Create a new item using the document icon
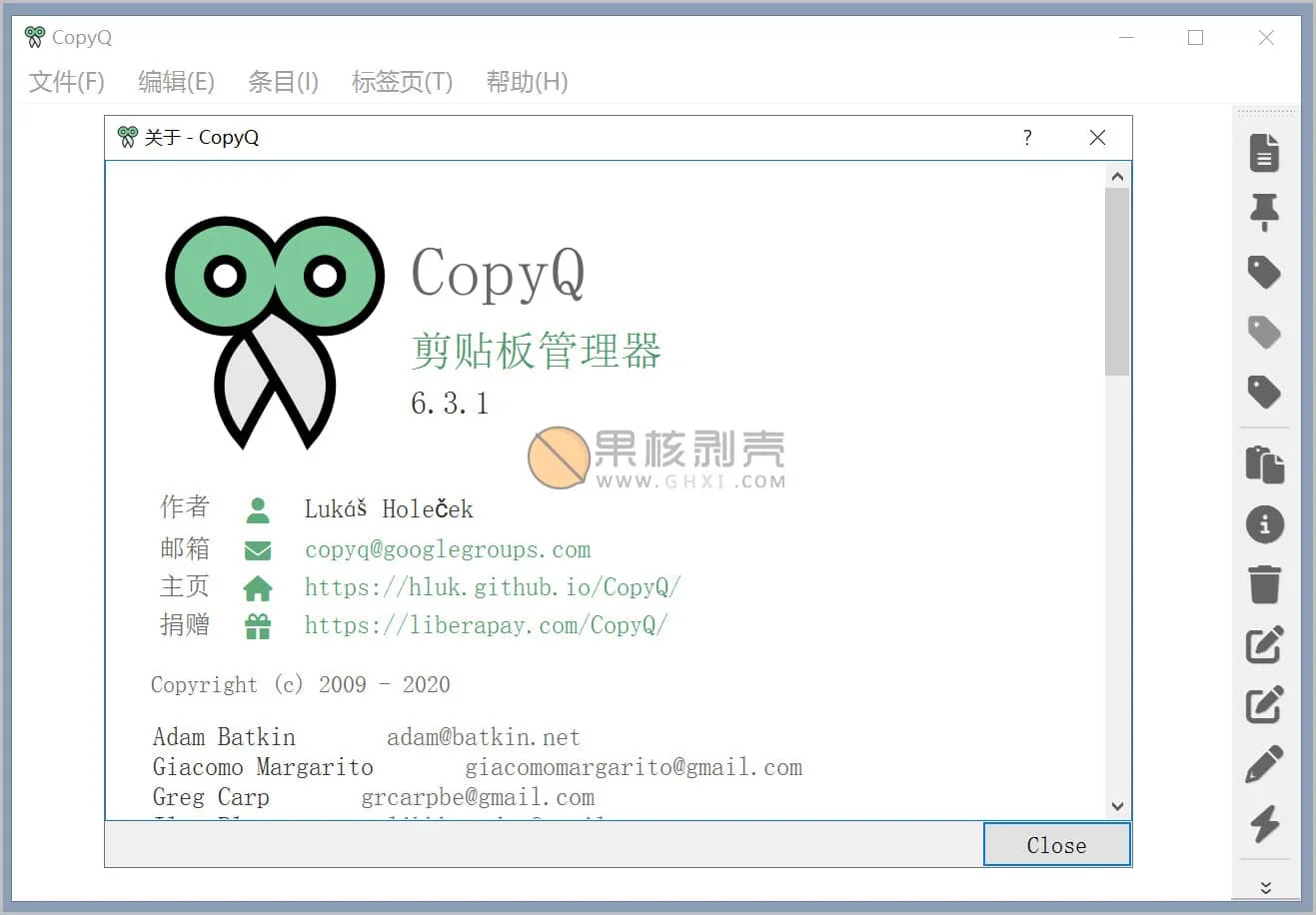Viewport: 1316px width, 915px height. 1264,153
